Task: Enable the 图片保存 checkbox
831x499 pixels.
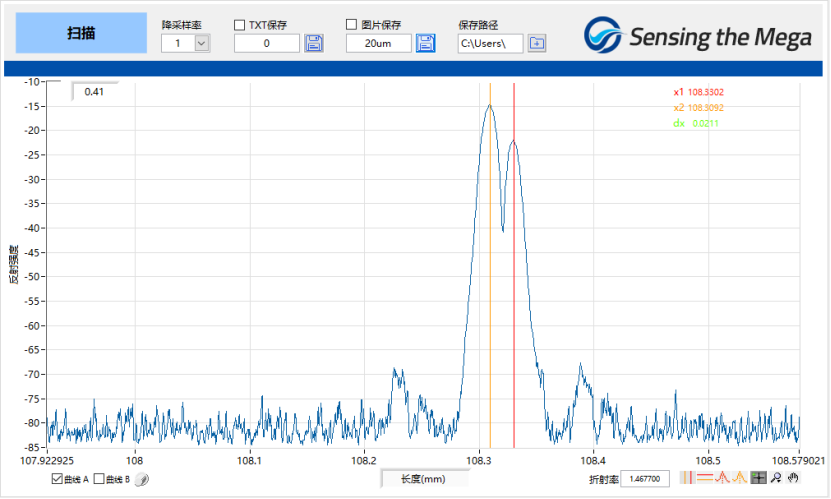Action: [x=352, y=24]
